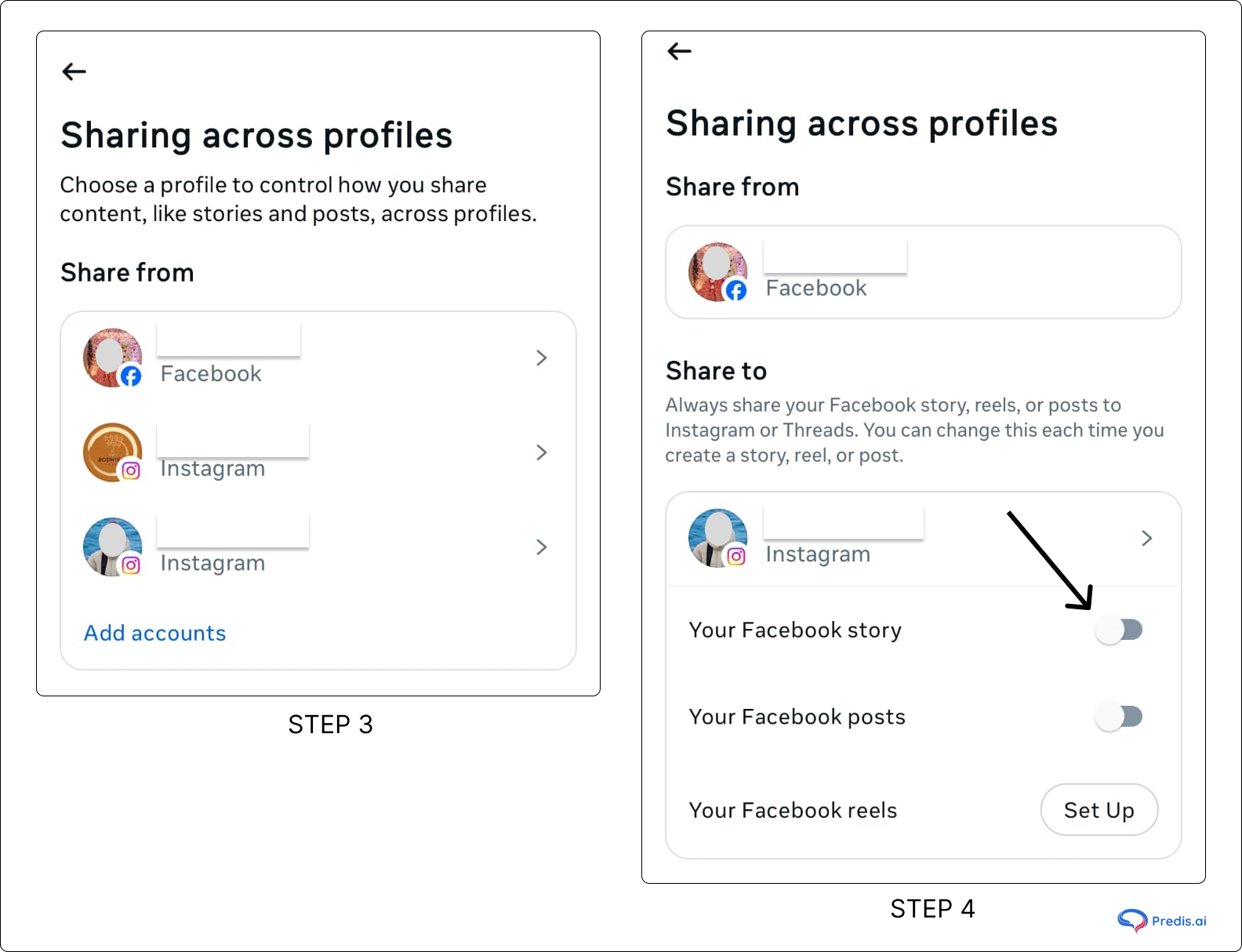Tap the back arrow in Step 4
This screenshot has height=952, width=1242.
click(x=679, y=51)
